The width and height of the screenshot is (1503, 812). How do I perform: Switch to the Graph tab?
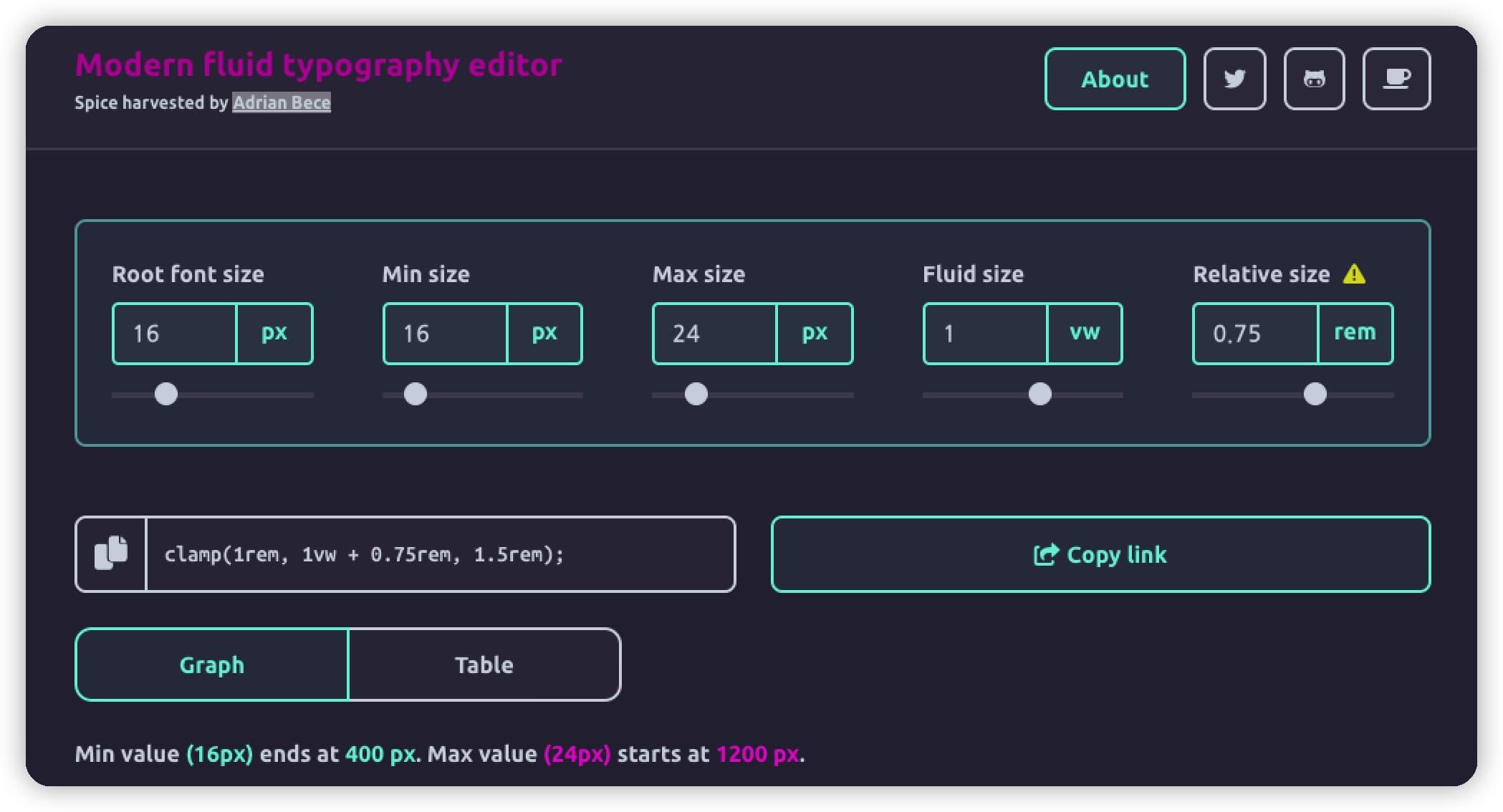tap(212, 664)
